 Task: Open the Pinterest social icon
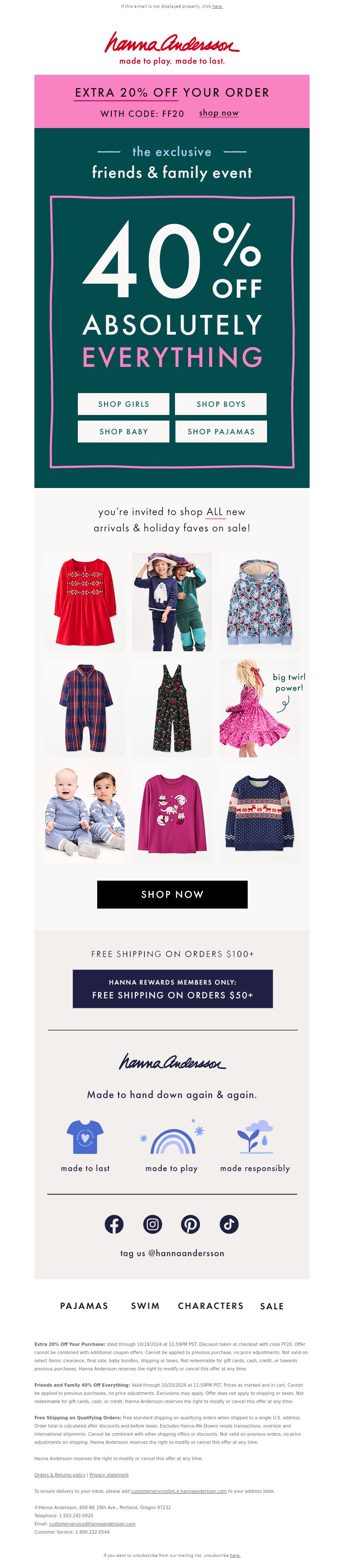(190, 1224)
